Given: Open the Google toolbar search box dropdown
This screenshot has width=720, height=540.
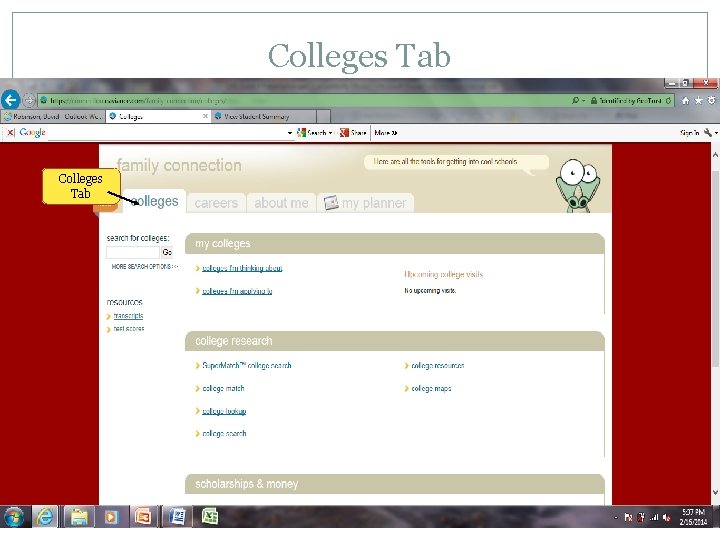Looking at the screenshot, I should coord(290,133).
